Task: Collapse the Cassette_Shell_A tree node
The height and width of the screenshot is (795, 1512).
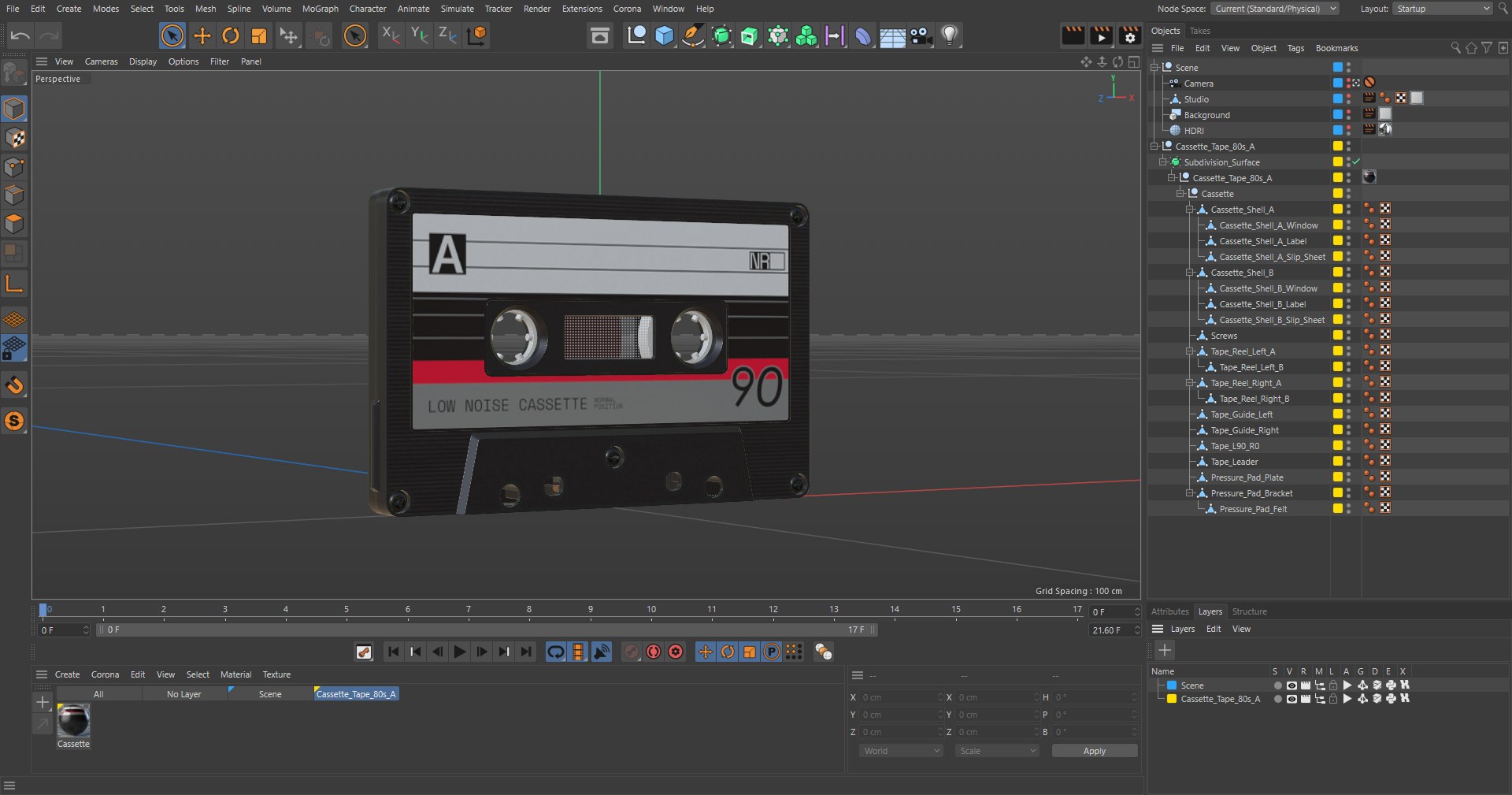Action: tap(1189, 210)
